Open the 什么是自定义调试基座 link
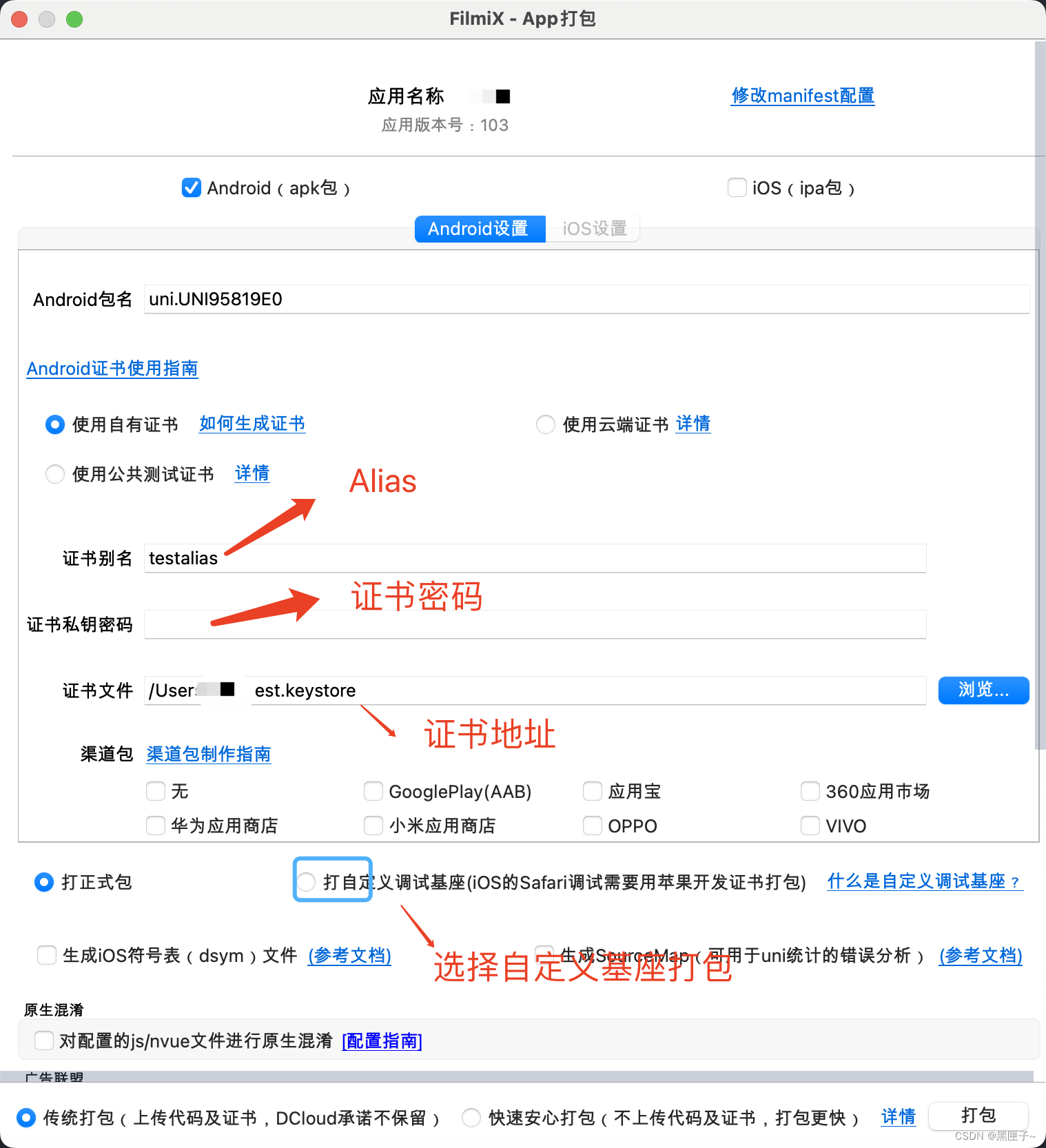 925,881
